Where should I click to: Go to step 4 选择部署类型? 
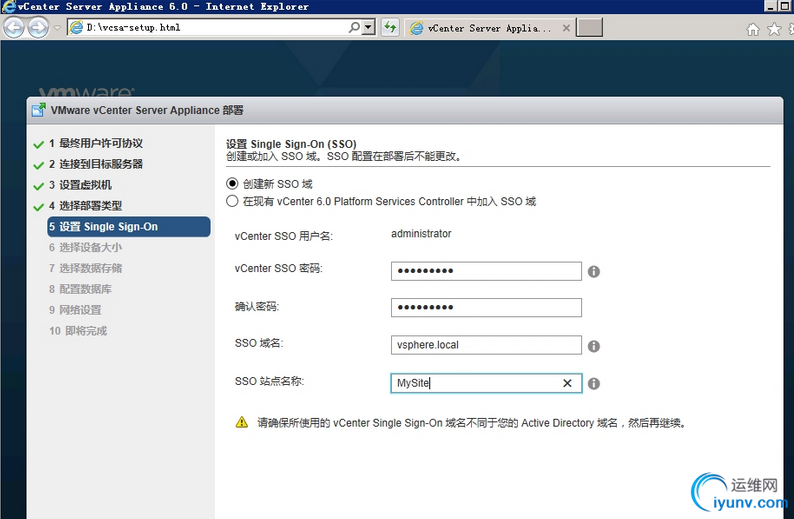(85, 206)
